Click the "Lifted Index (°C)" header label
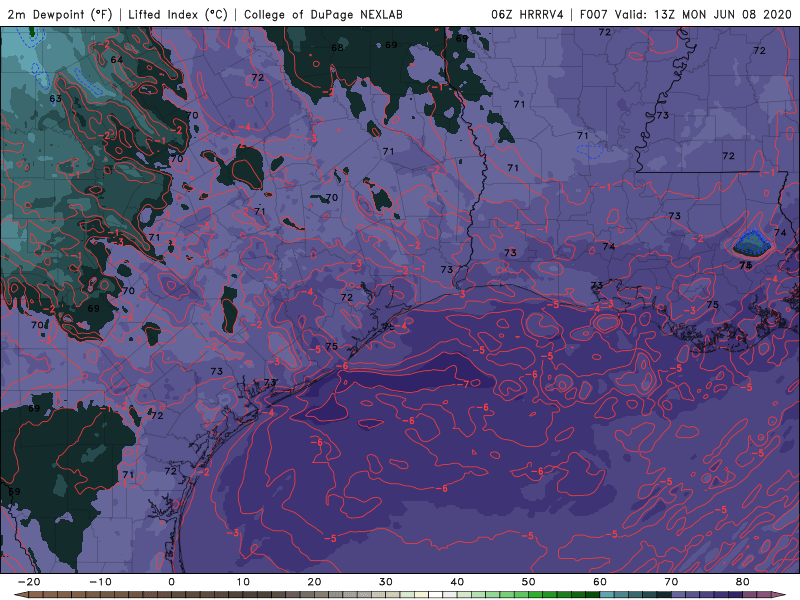This screenshot has height=600, width=800. tap(178, 14)
